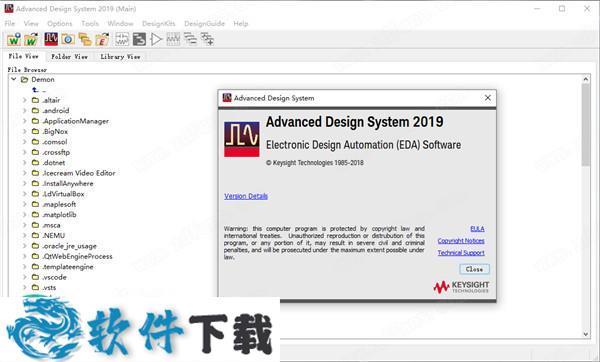Open an existing workspace from toolbar
Image resolution: width=600 pixels, height=362 pixels.
tap(31, 39)
